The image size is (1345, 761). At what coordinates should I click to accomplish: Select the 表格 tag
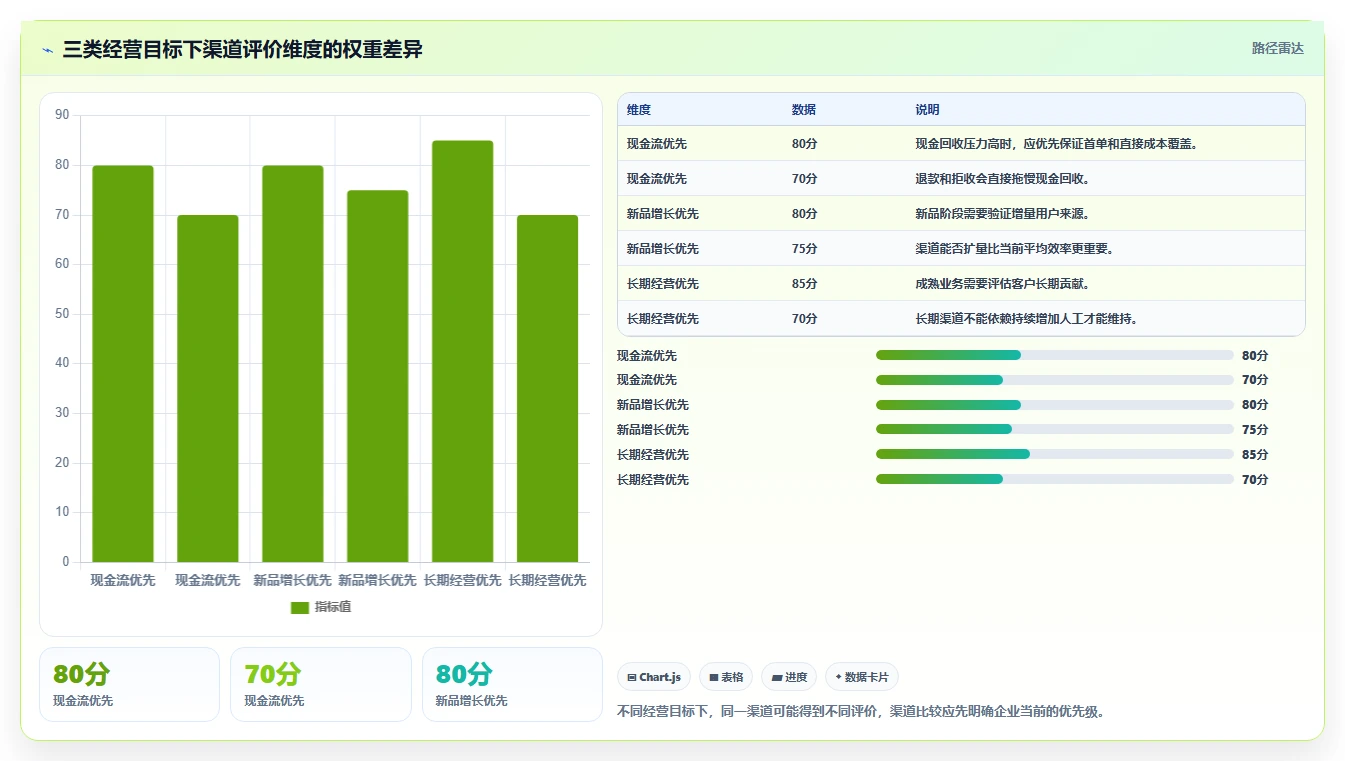pyautogui.click(x=726, y=677)
